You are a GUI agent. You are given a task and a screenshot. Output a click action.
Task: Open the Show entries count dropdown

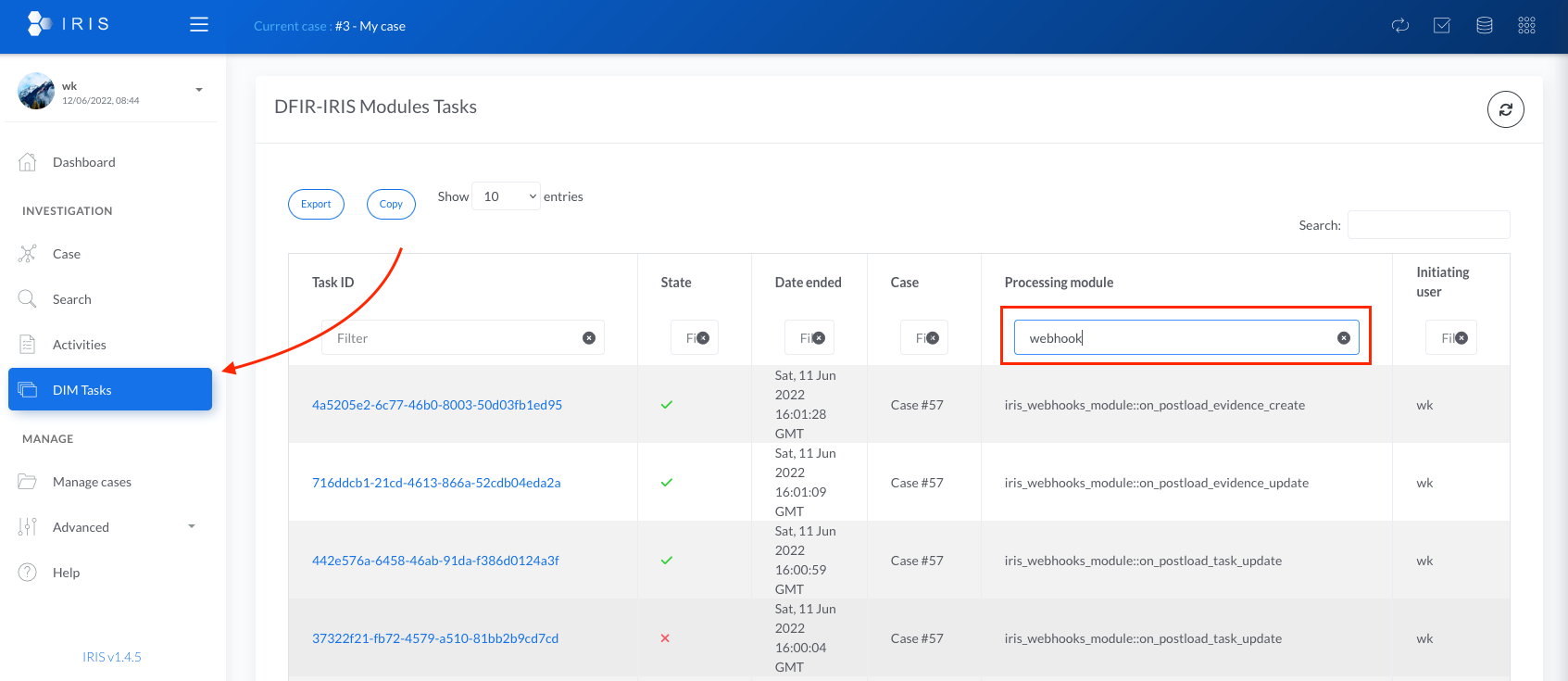[x=506, y=196]
